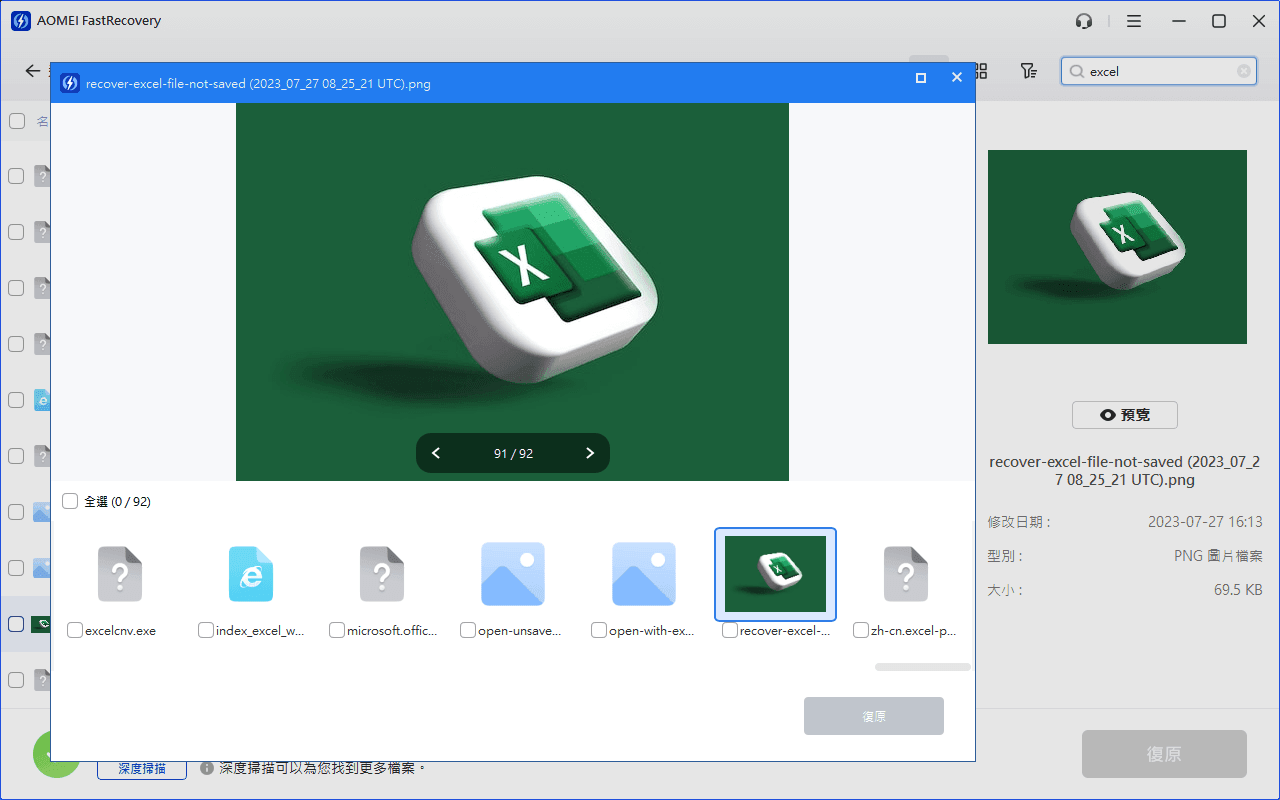Click the 深度掃描可以為您找到更多檔案 hint text

click(322, 768)
